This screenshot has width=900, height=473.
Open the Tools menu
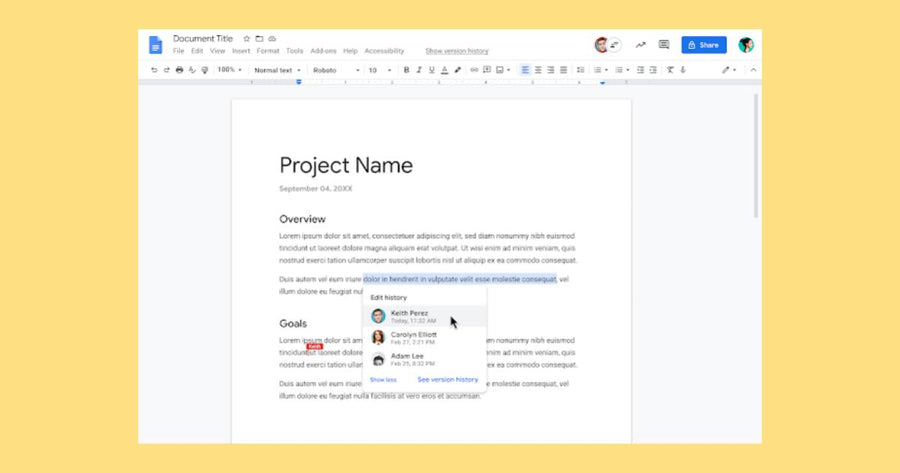pyautogui.click(x=294, y=51)
